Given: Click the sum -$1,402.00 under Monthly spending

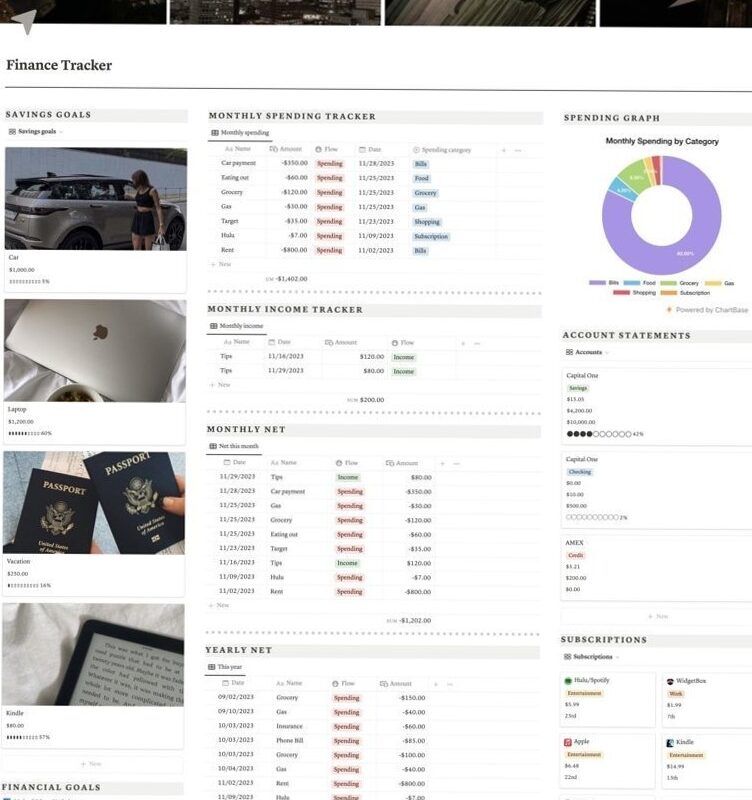Looking at the screenshot, I should [x=287, y=279].
